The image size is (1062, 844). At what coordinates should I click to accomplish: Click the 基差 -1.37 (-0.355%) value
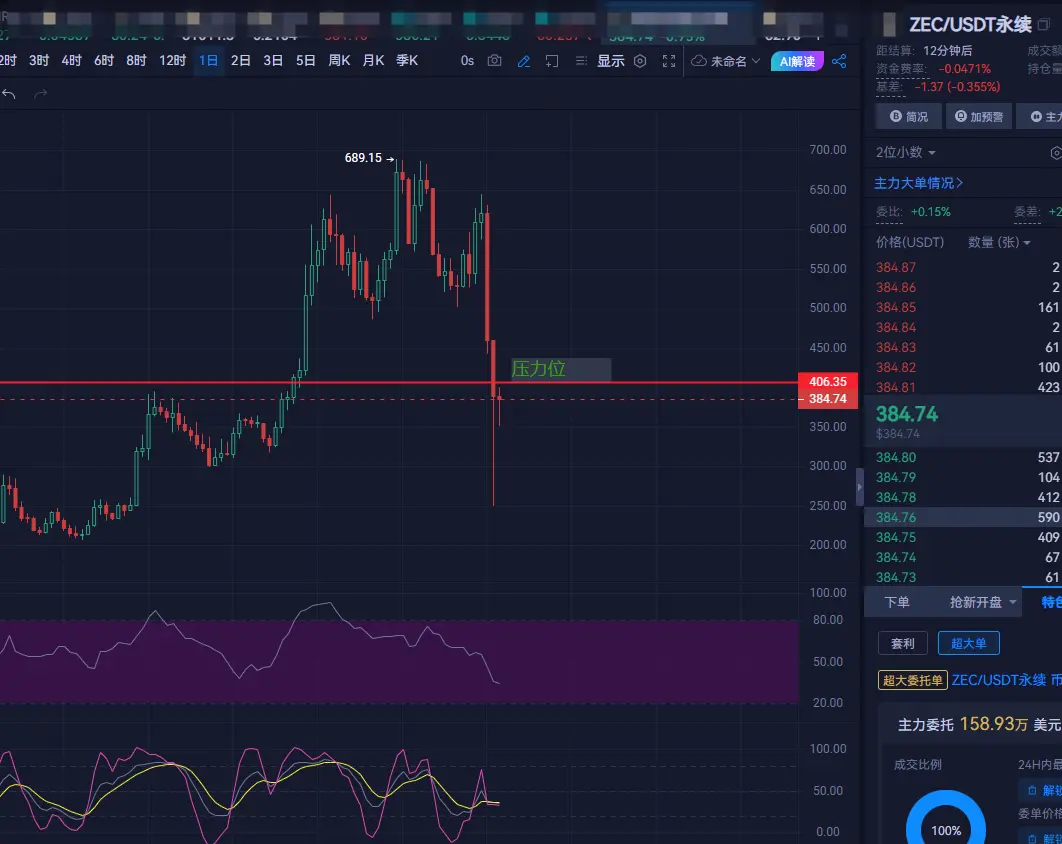[x=957, y=87]
